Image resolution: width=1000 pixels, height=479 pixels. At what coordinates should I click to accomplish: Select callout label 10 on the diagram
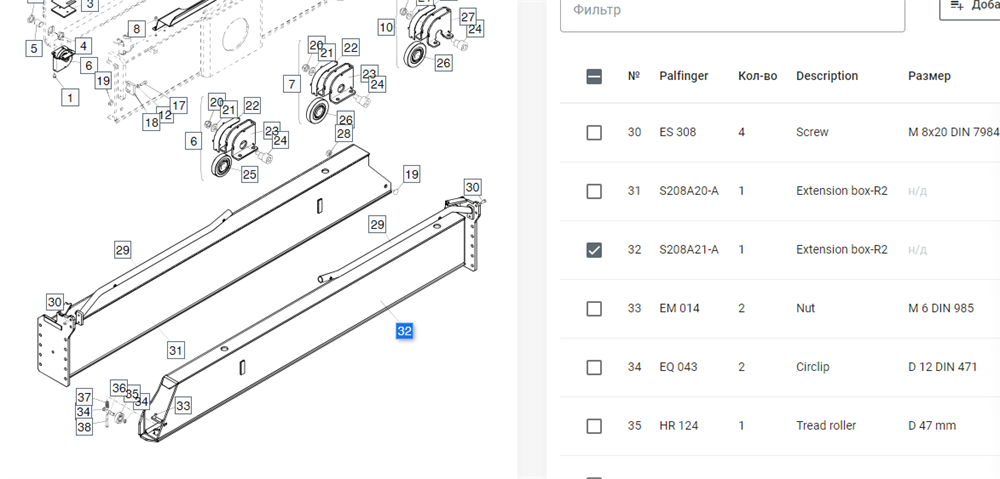click(386, 27)
